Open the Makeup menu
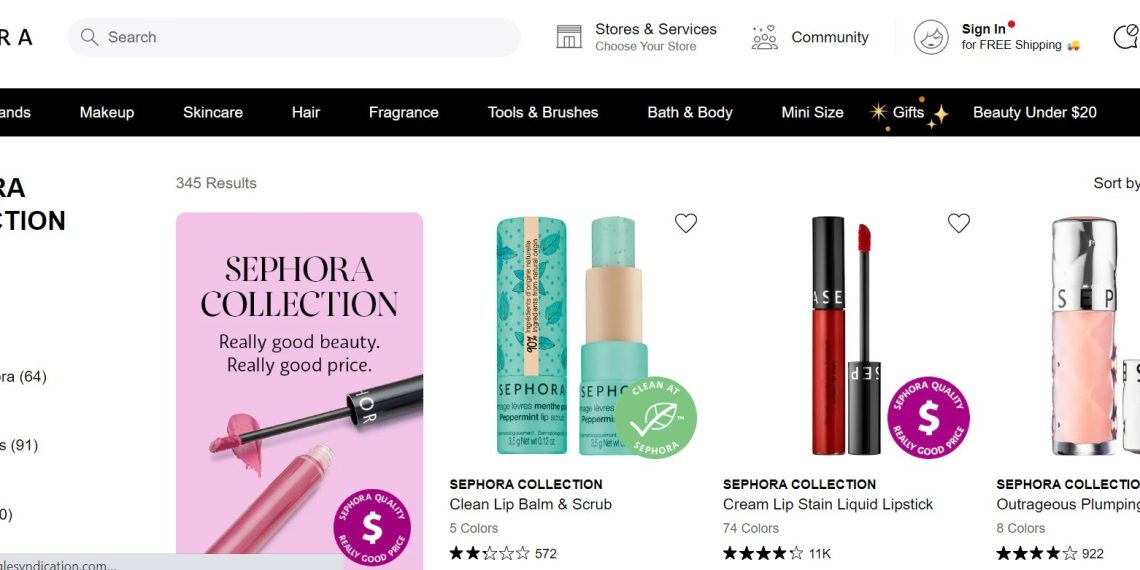The height and width of the screenshot is (570, 1140). point(107,112)
